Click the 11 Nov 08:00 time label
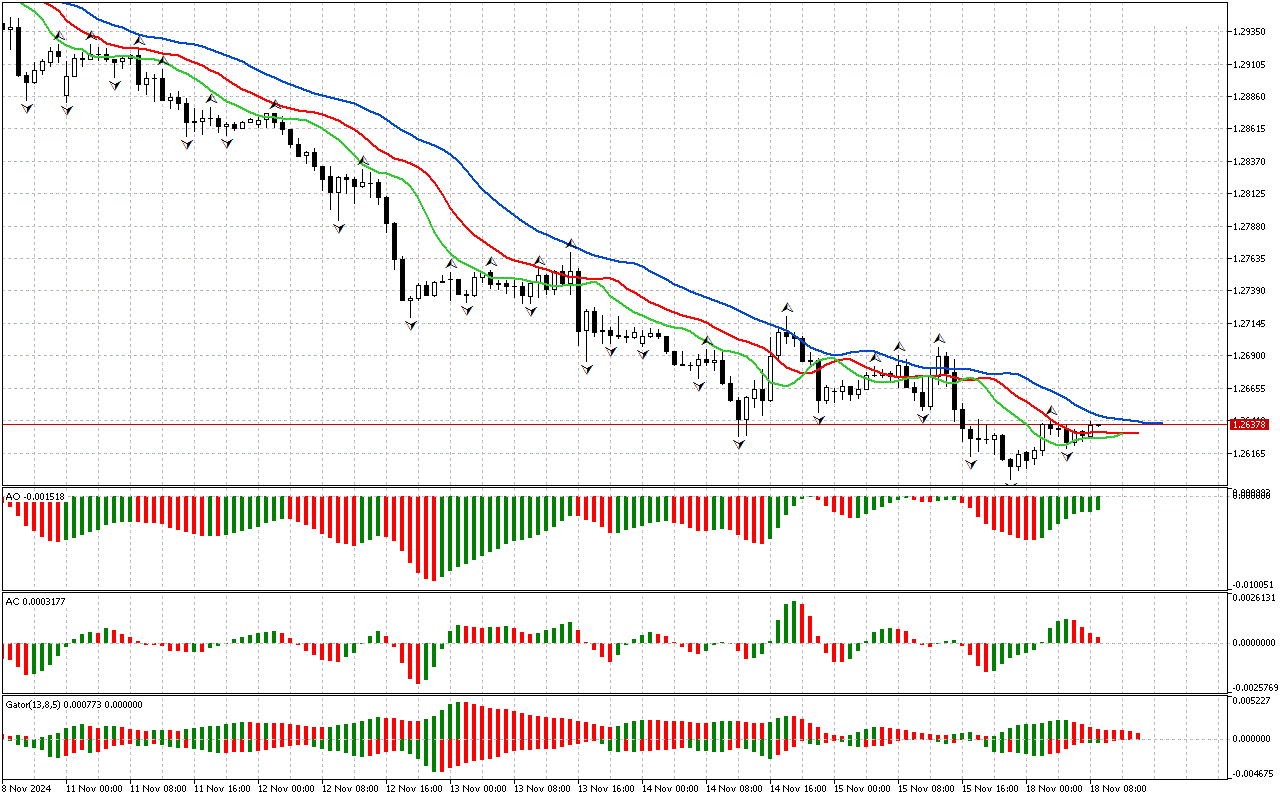The image size is (1280, 800). click(x=158, y=789)
